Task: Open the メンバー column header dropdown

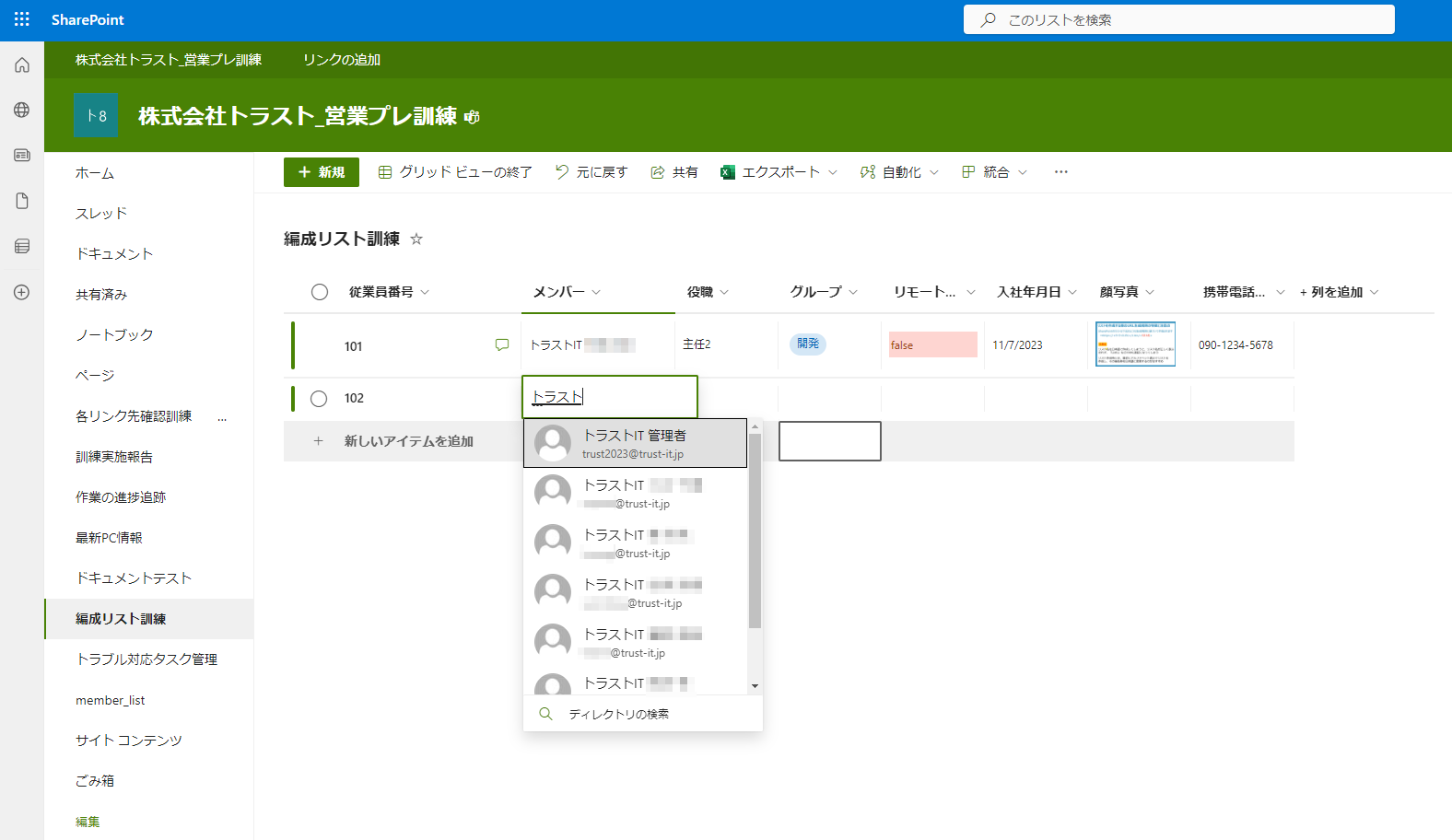Action: click(596, 292)
